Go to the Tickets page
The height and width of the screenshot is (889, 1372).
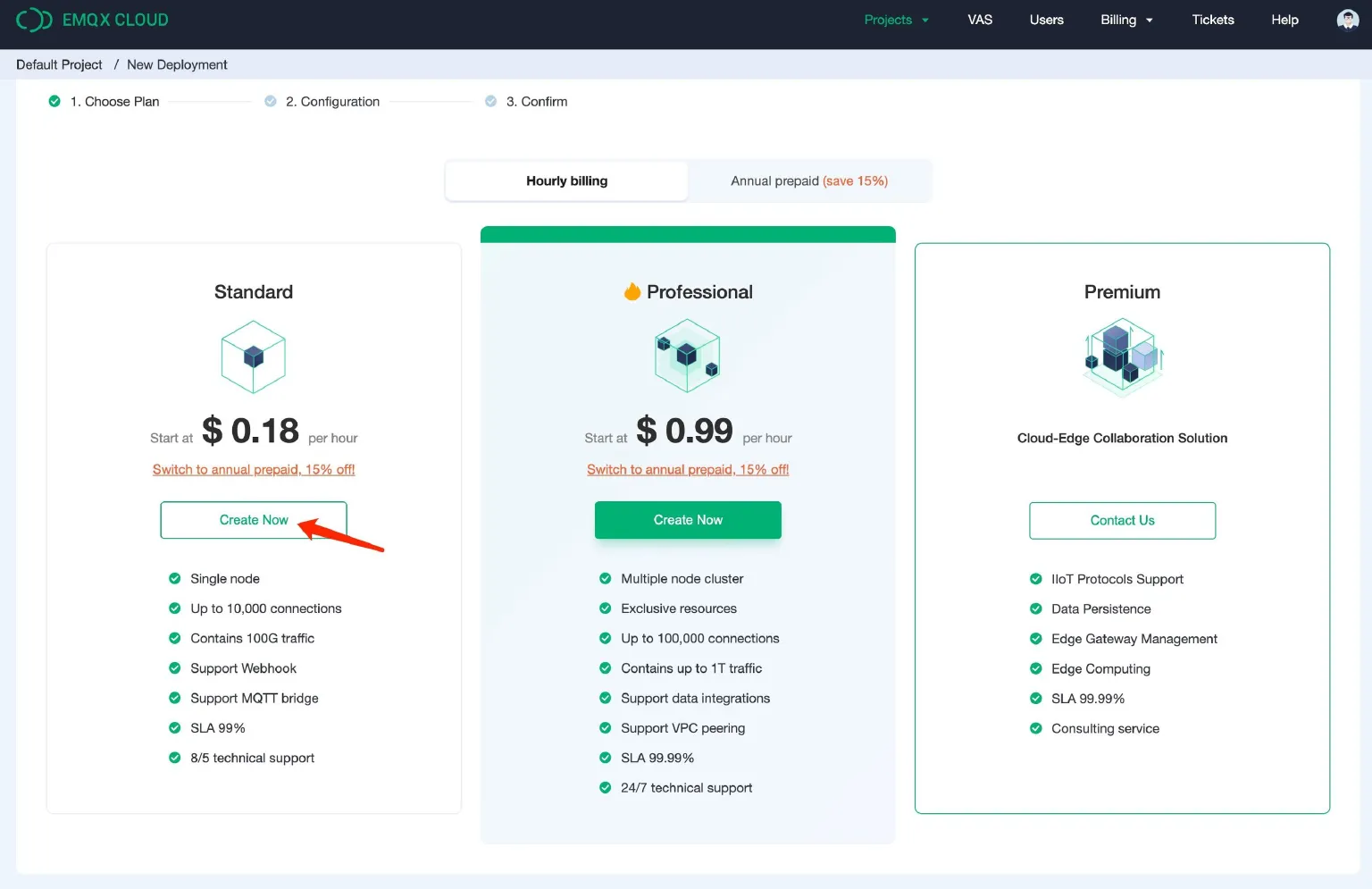tap(1212, 20)
